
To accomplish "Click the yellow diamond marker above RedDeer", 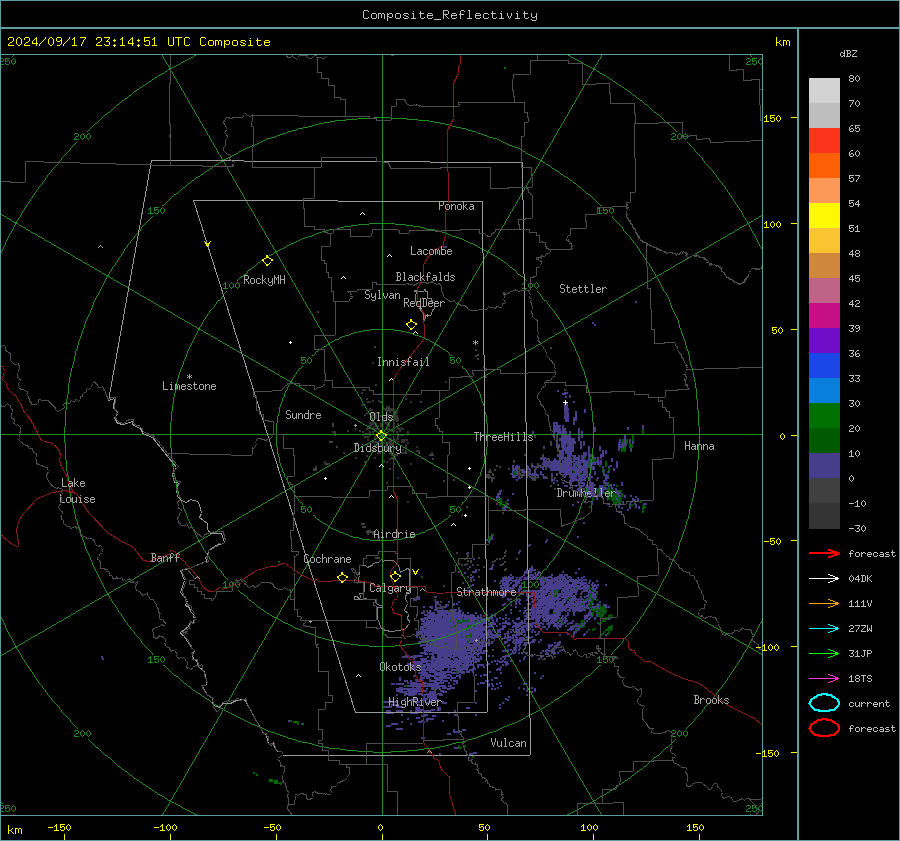I will (x=412, y=325).
